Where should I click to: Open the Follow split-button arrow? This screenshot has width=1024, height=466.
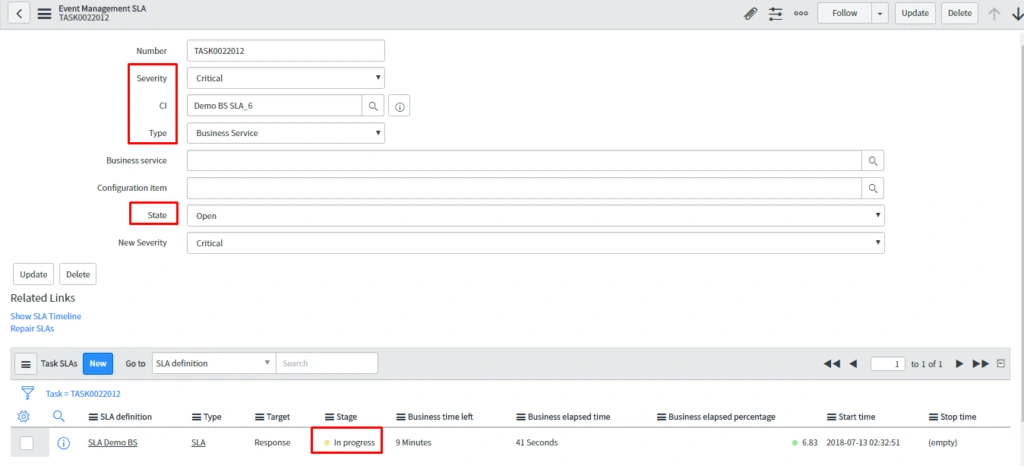pos(879,14)
